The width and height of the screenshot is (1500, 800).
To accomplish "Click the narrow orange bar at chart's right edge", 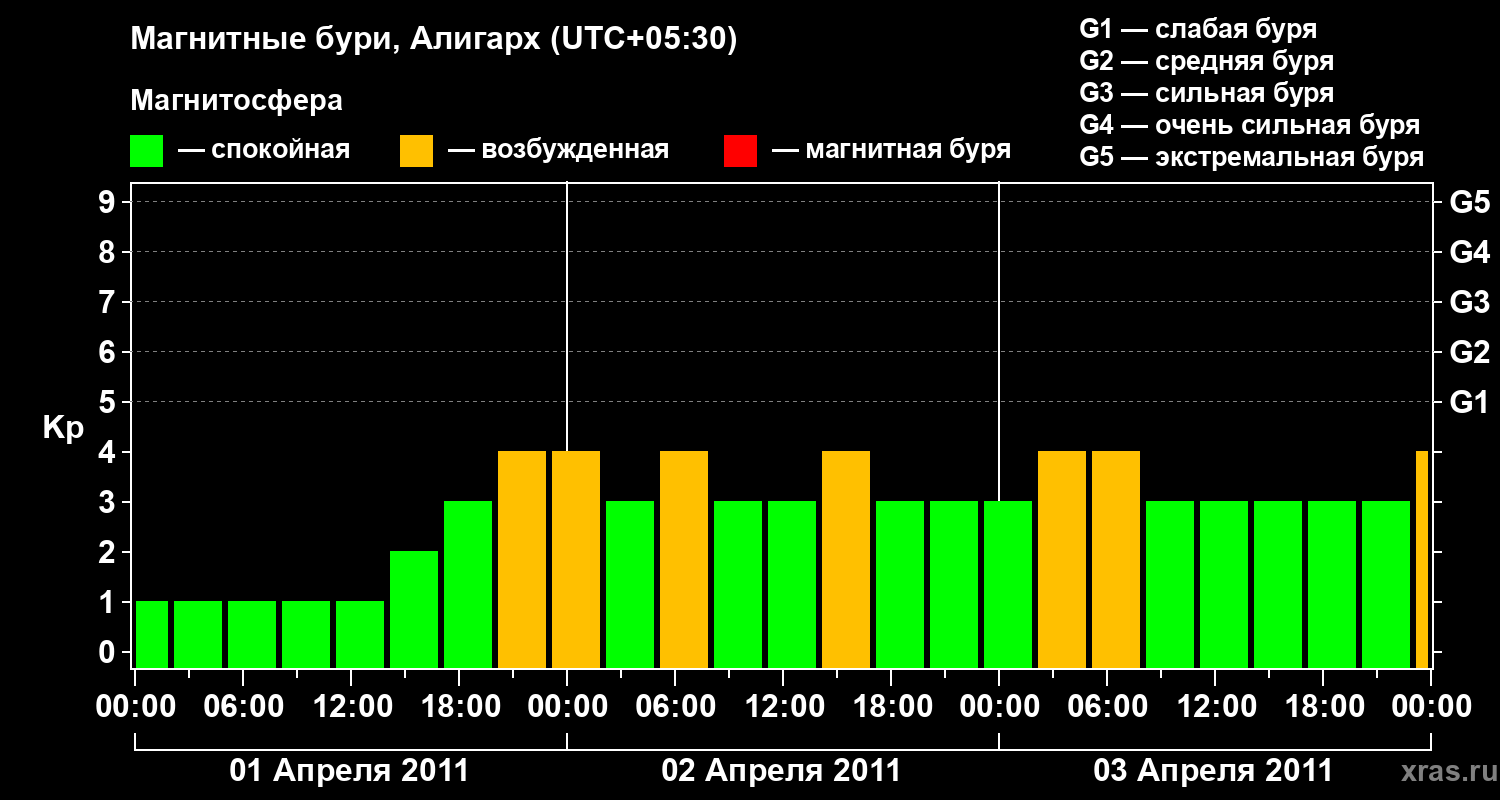I will (x=1422, y=559).
